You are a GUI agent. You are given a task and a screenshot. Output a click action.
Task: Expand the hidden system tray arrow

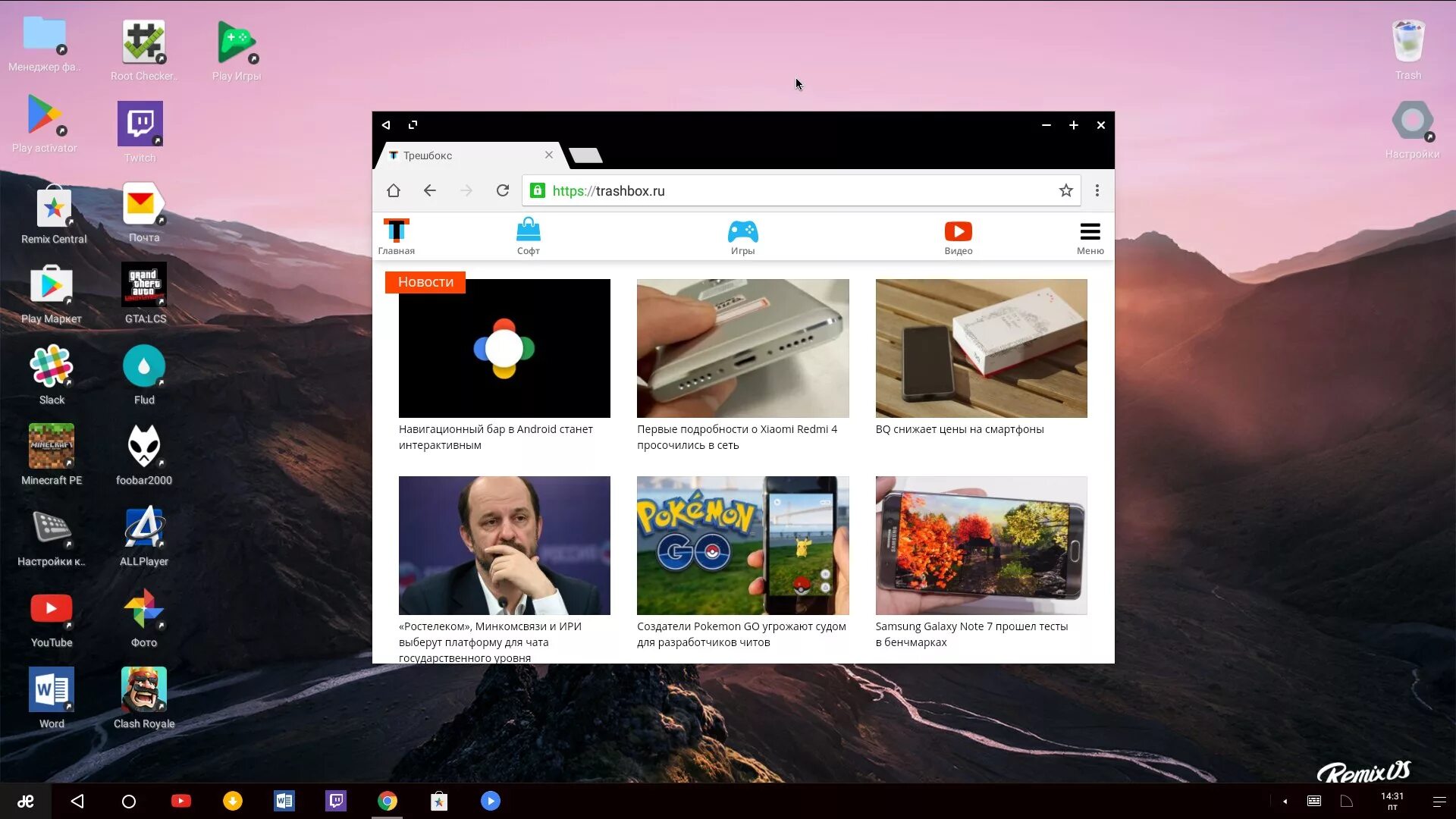tap(1285, 801)
